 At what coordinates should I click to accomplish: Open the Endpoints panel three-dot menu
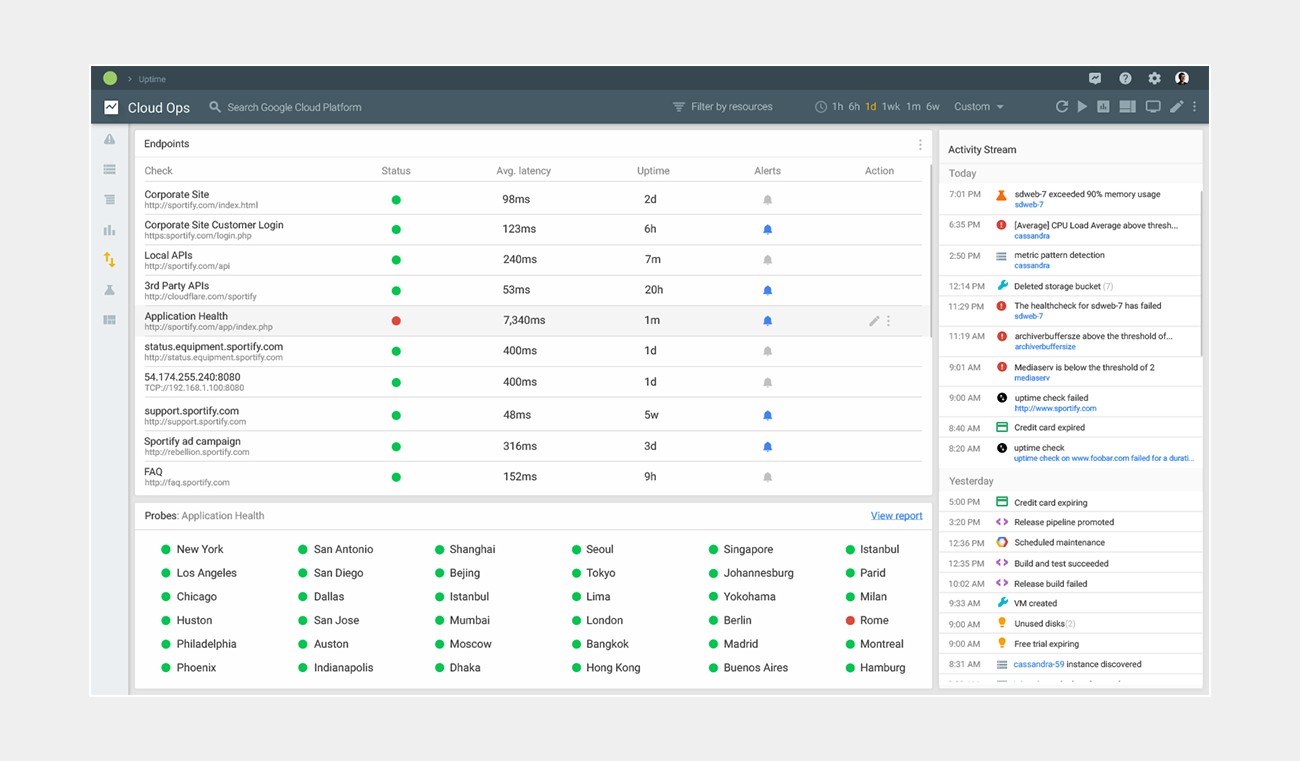[920, 145]
